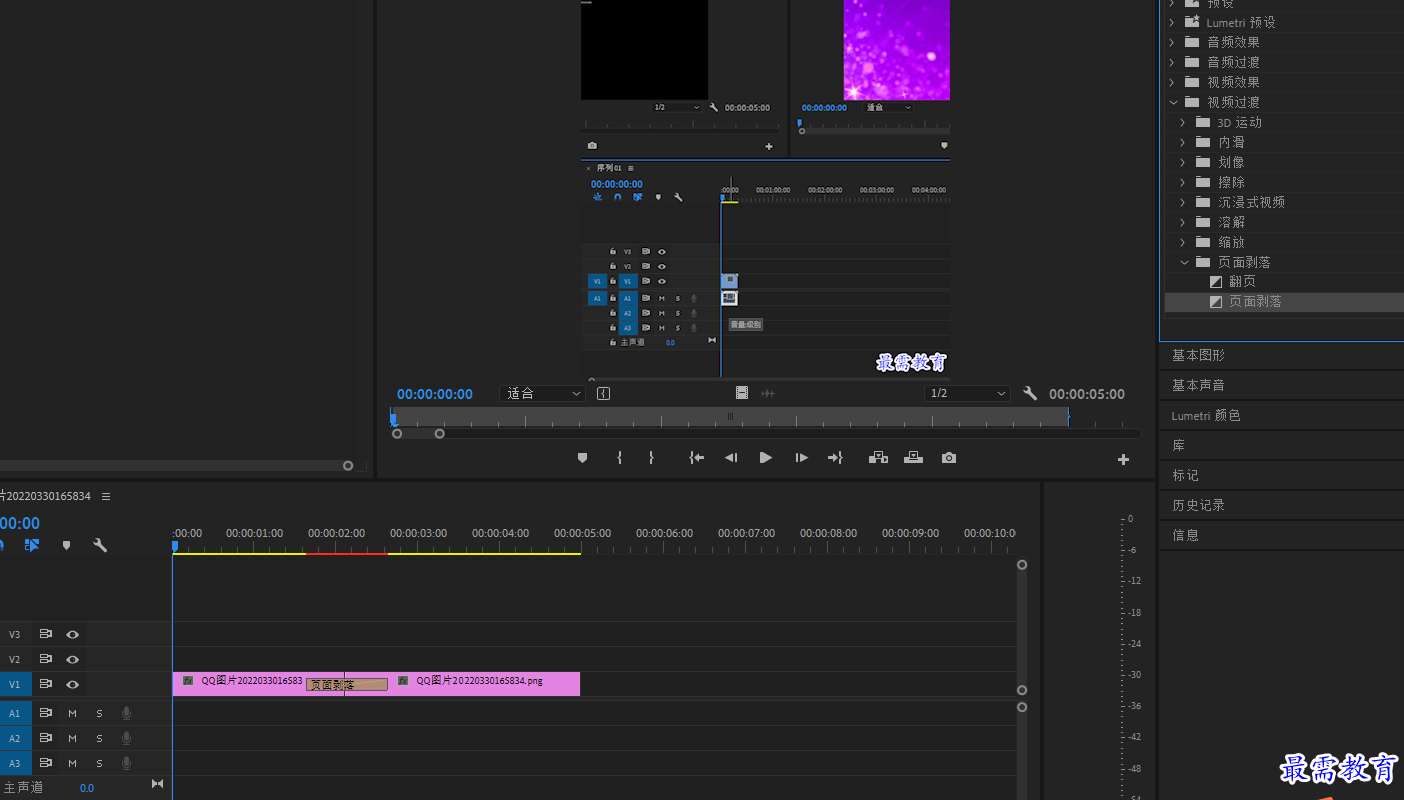1404x800 pixels.
Task: Toggle sync lock on V1 track
Action: click(x=45, y=685)
